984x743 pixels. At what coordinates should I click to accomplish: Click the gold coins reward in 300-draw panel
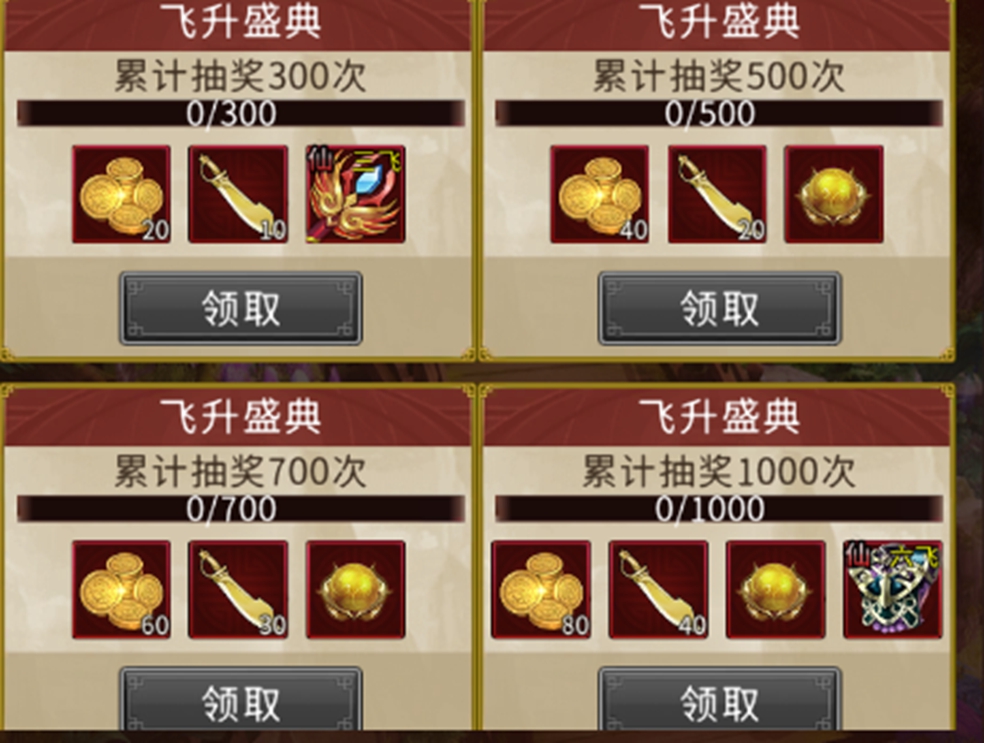121,195
